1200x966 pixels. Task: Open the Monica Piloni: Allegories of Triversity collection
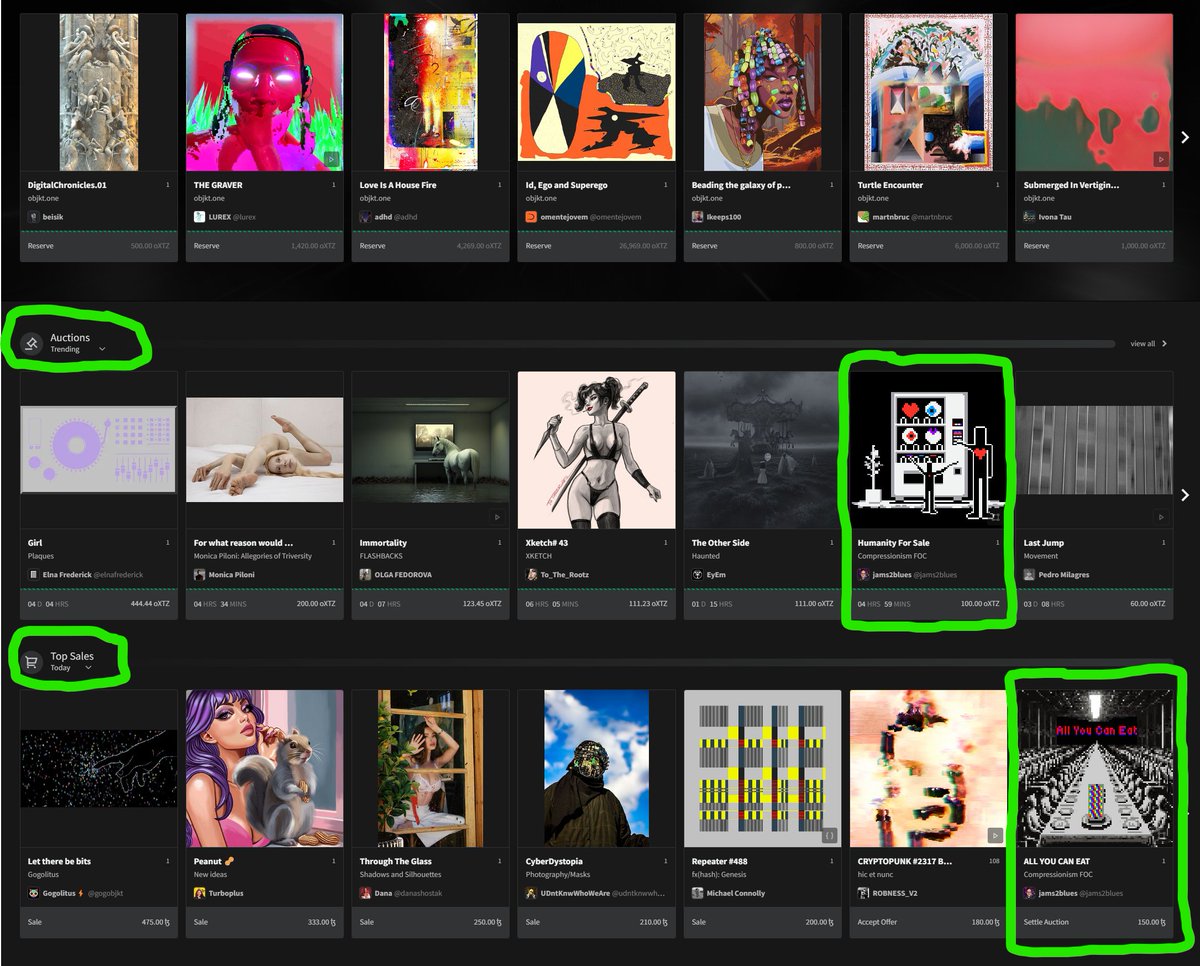coord(253,556)
